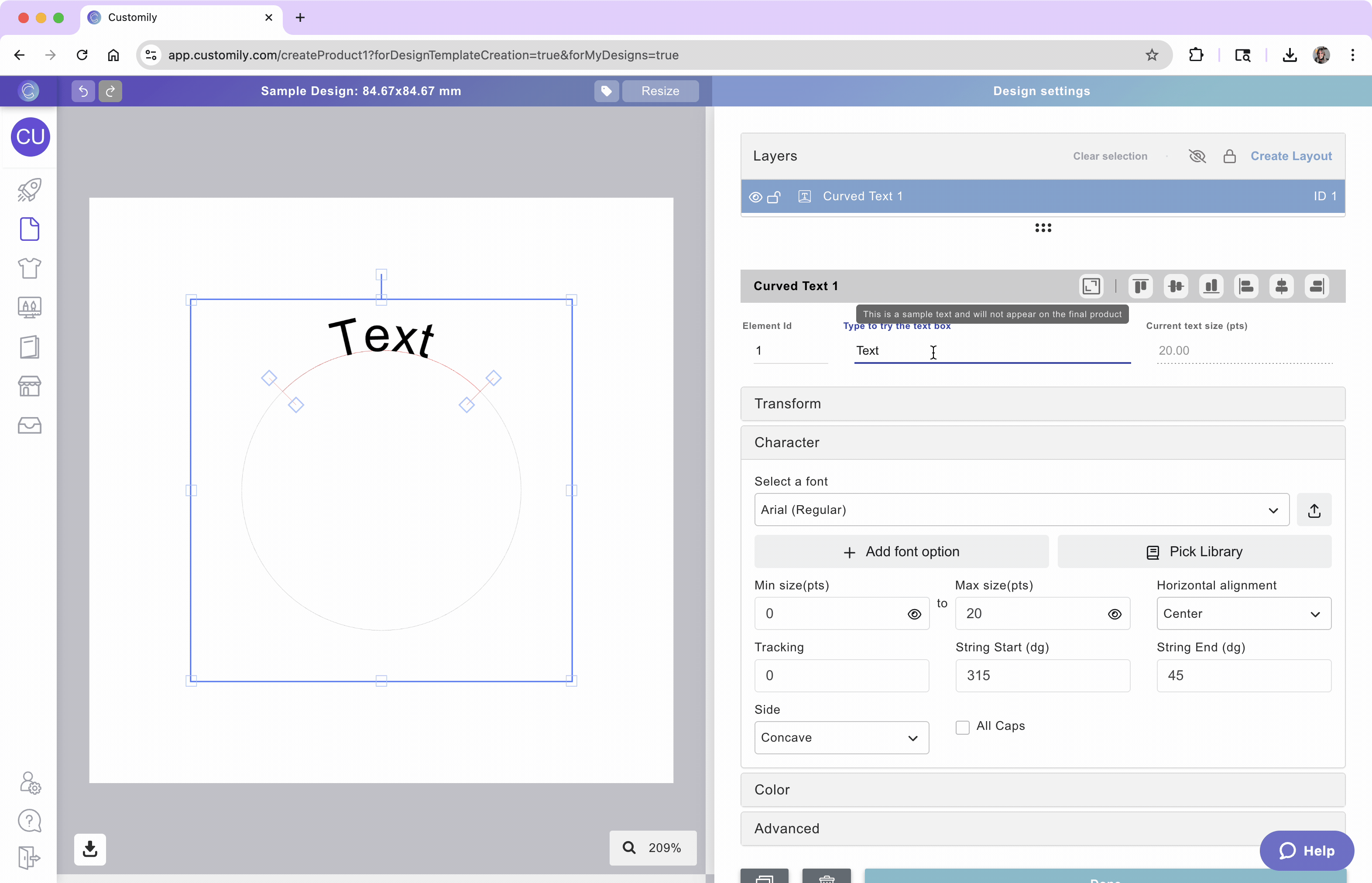Open the t-shirt products icon
This screenshot has width=1372, height=883.
(x=29, y=268)
